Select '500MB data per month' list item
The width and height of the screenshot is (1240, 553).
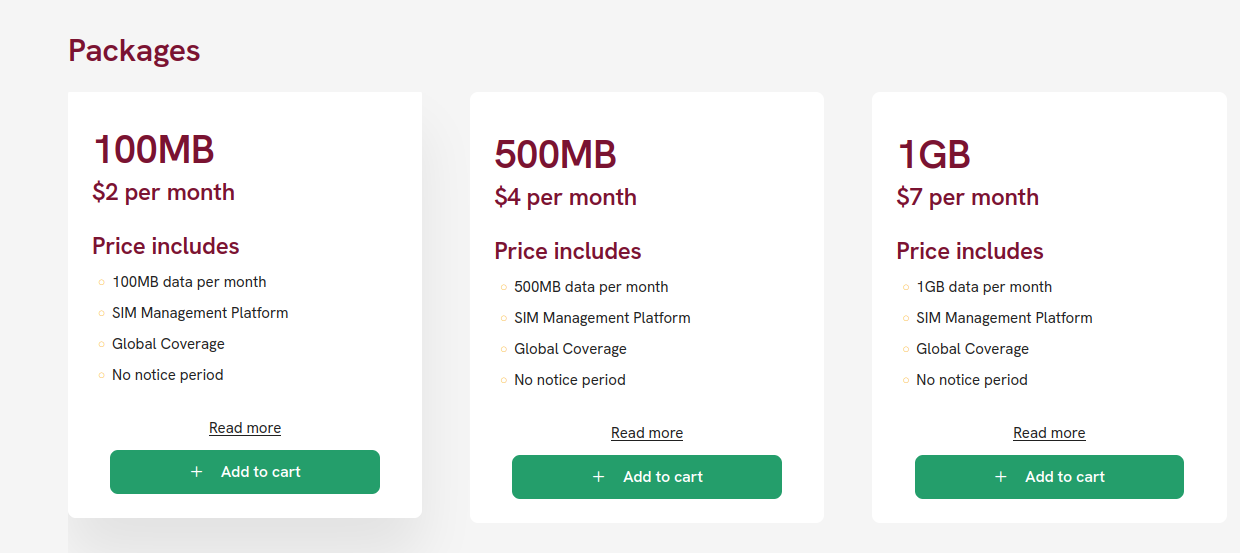pos(591,287)
